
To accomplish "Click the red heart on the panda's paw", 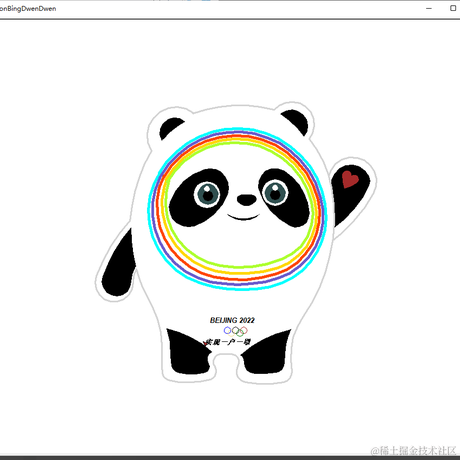I will pyautogui.click(x=350, y=179).
